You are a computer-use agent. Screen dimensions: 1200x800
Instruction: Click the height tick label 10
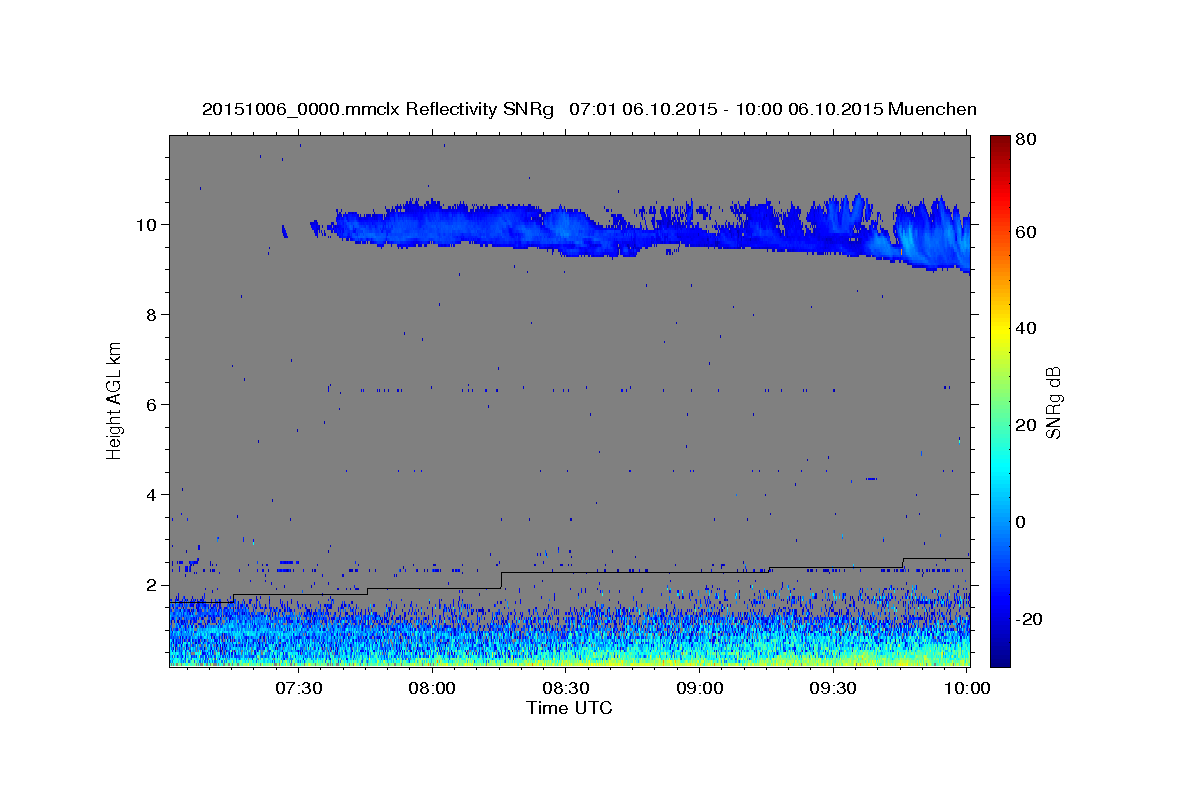[149, 224]
